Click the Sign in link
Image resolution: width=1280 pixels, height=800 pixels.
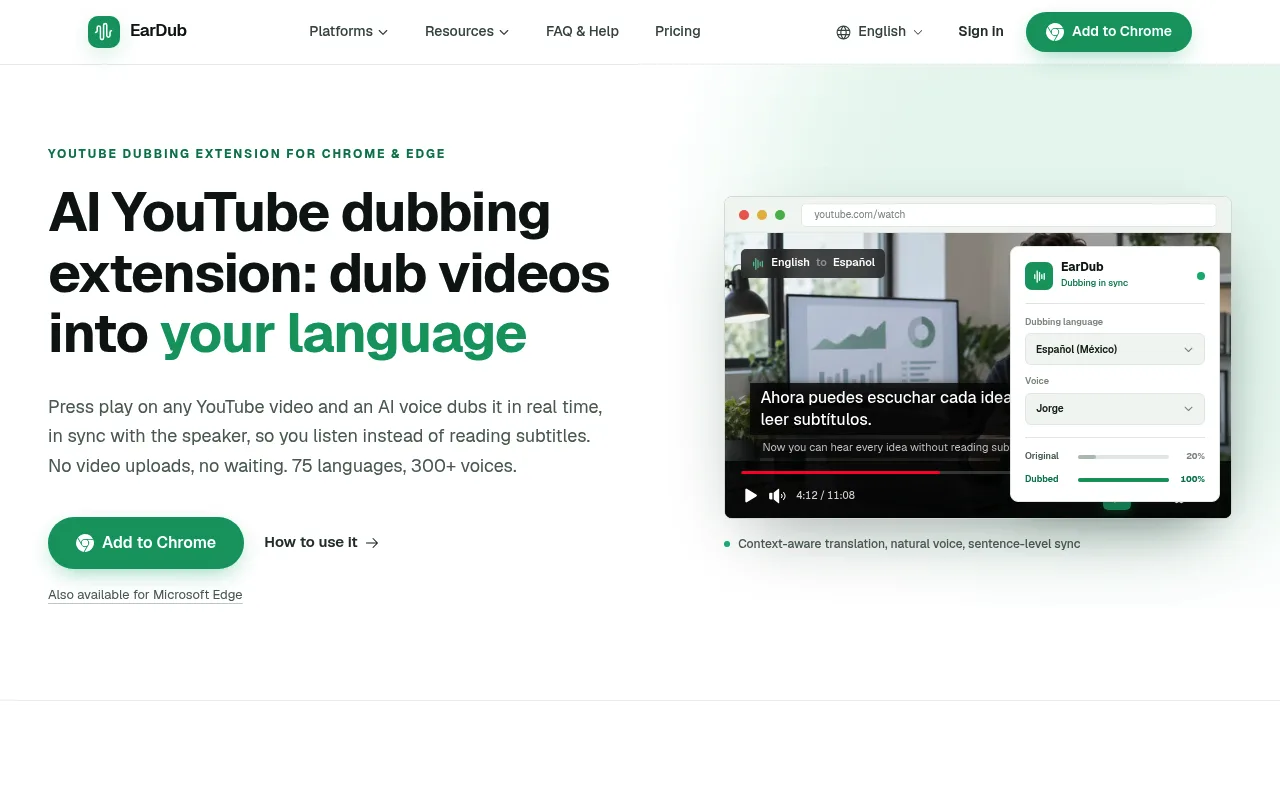[980, 32]
